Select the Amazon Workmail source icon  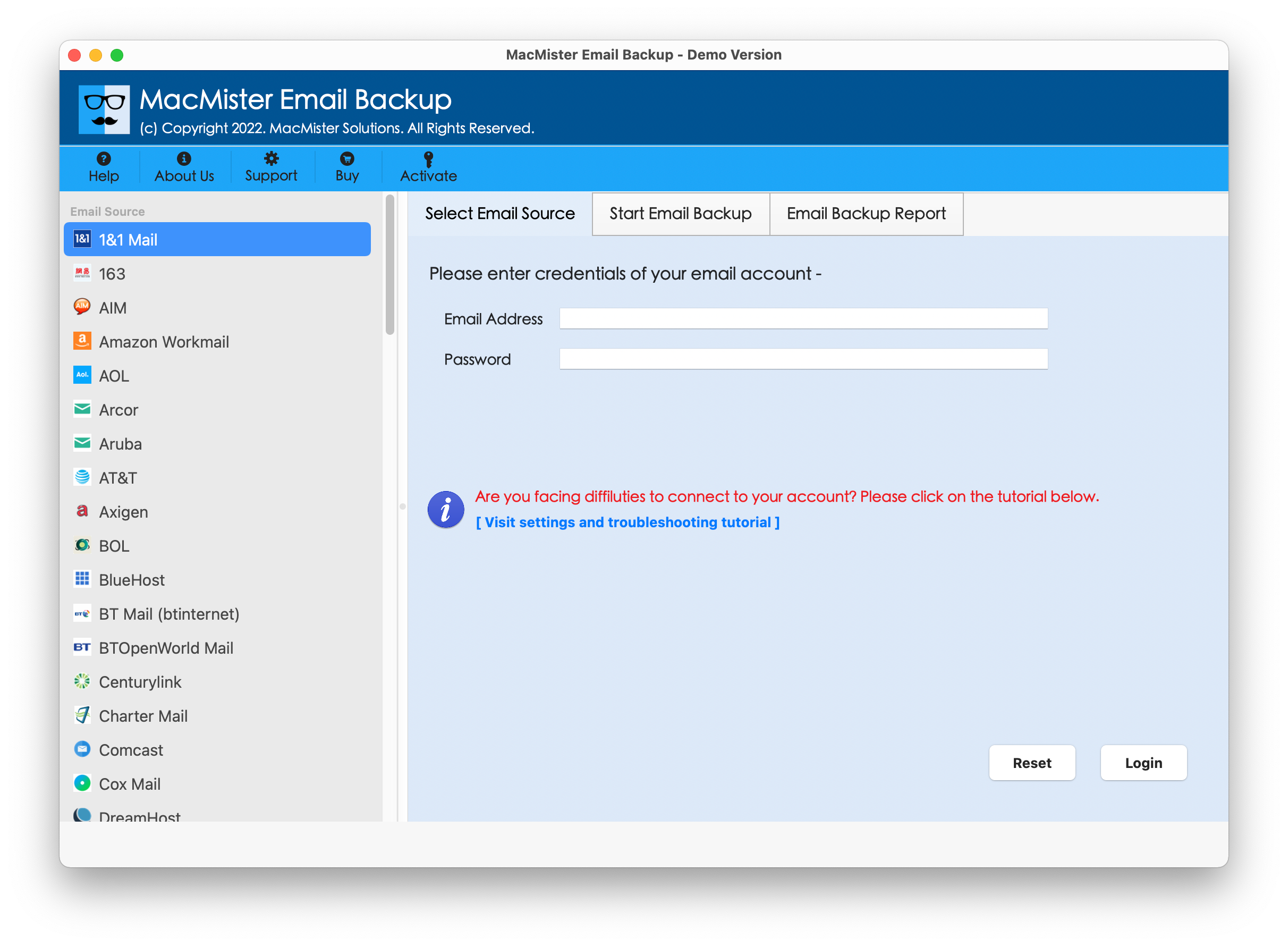click(82, 341)
